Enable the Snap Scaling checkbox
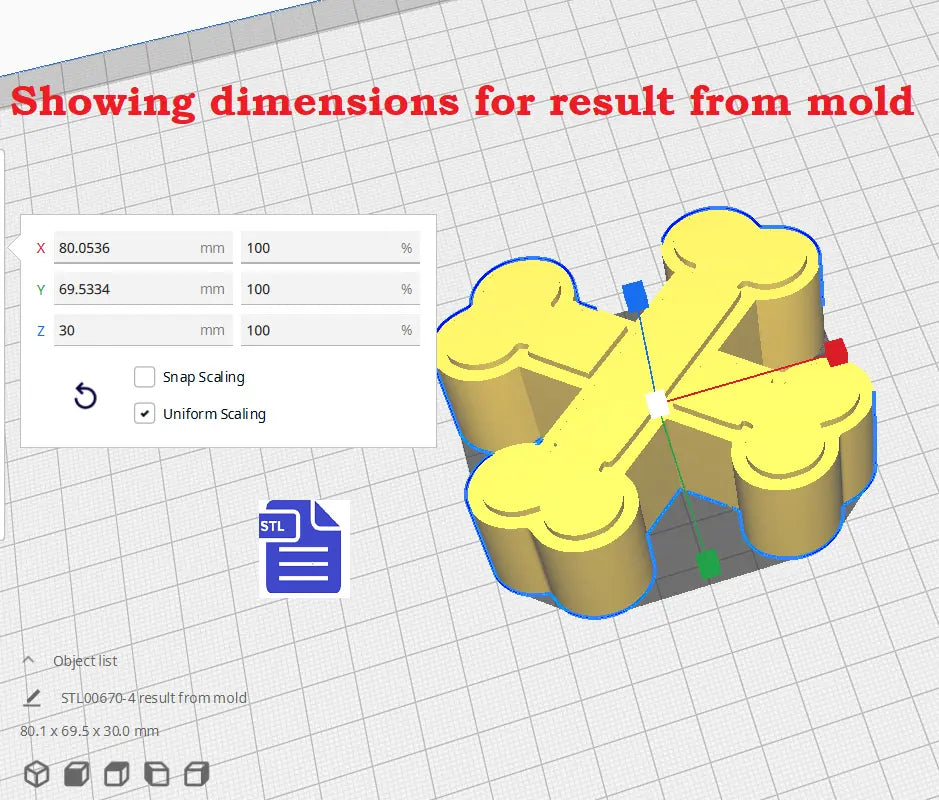This screenshot has width=939, height=800. pos(145,377)
